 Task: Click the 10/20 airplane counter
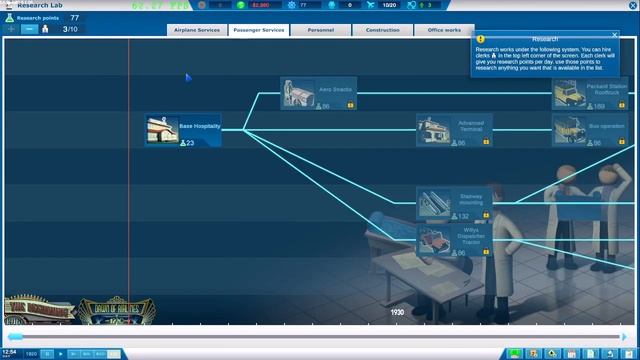tap(389, 5)
